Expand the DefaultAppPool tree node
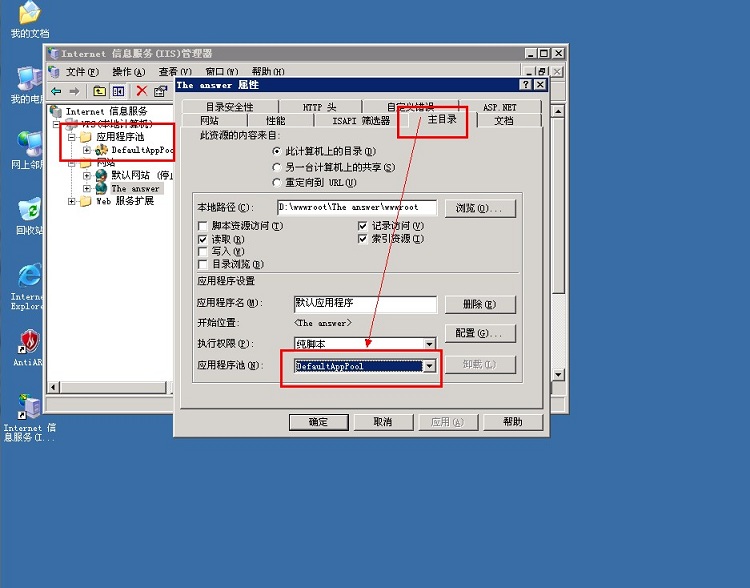 pos(87,150)
